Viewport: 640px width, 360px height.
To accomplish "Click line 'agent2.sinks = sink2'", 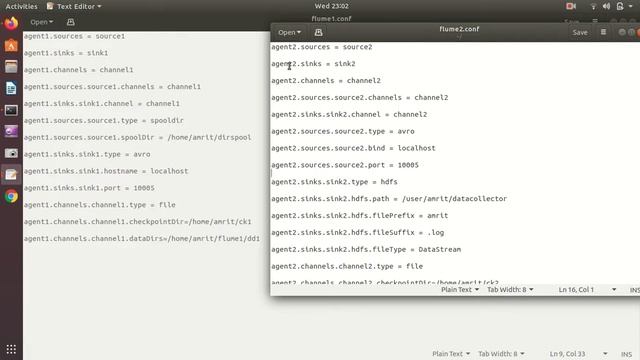I will 313,64.
